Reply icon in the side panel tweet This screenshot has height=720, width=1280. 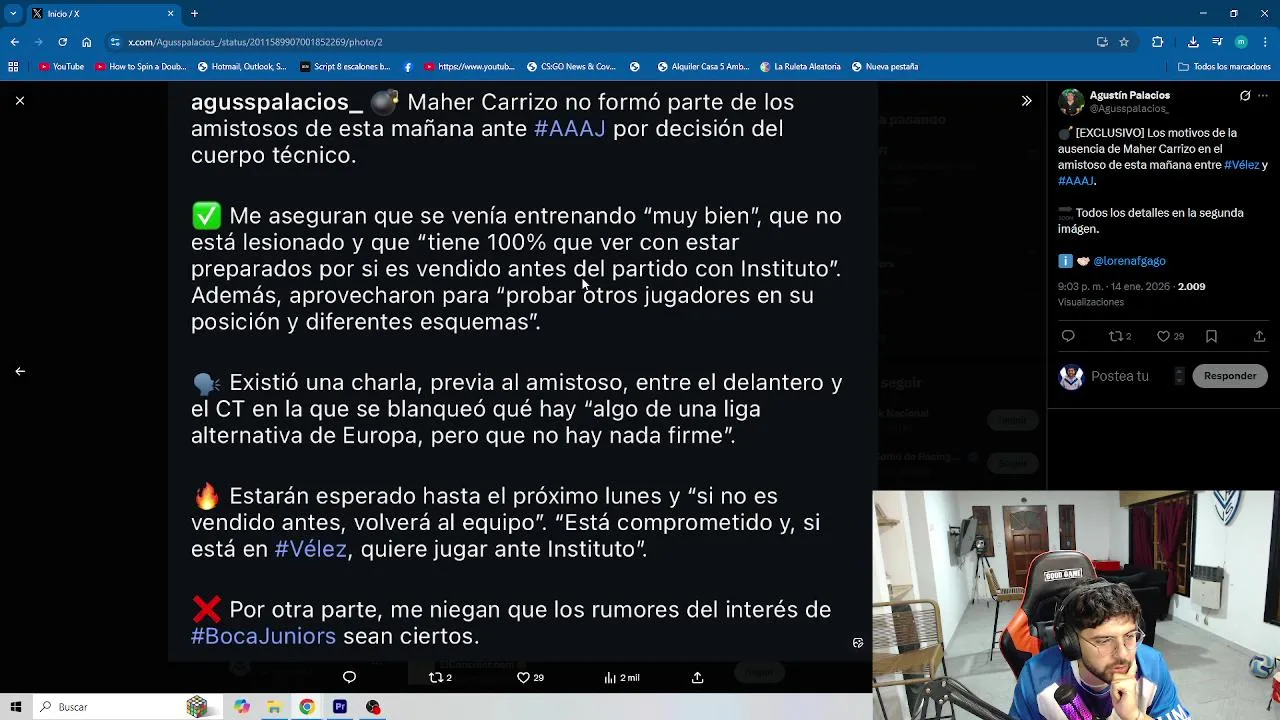point(1068,337)
